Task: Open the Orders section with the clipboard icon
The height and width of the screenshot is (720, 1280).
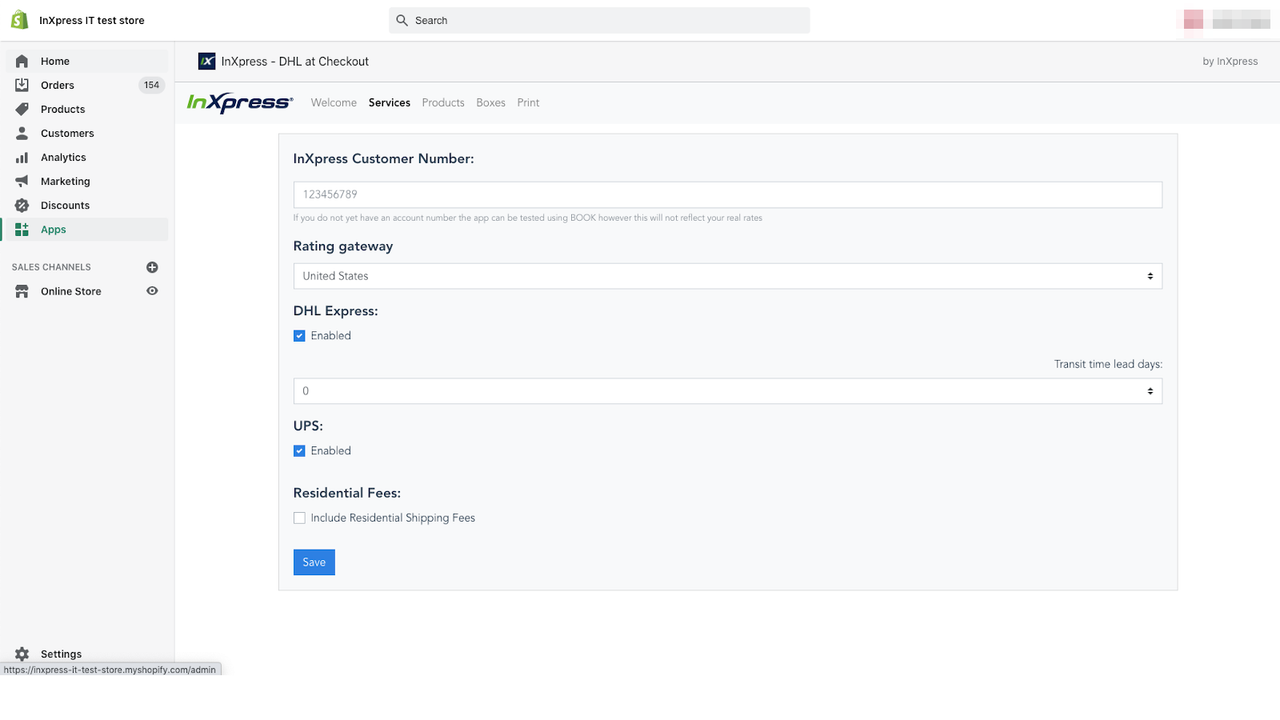Action: (x=22, y=85)
